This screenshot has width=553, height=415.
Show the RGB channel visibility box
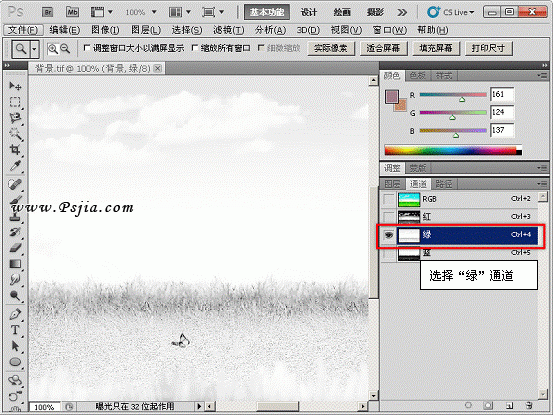click(389, 199)
